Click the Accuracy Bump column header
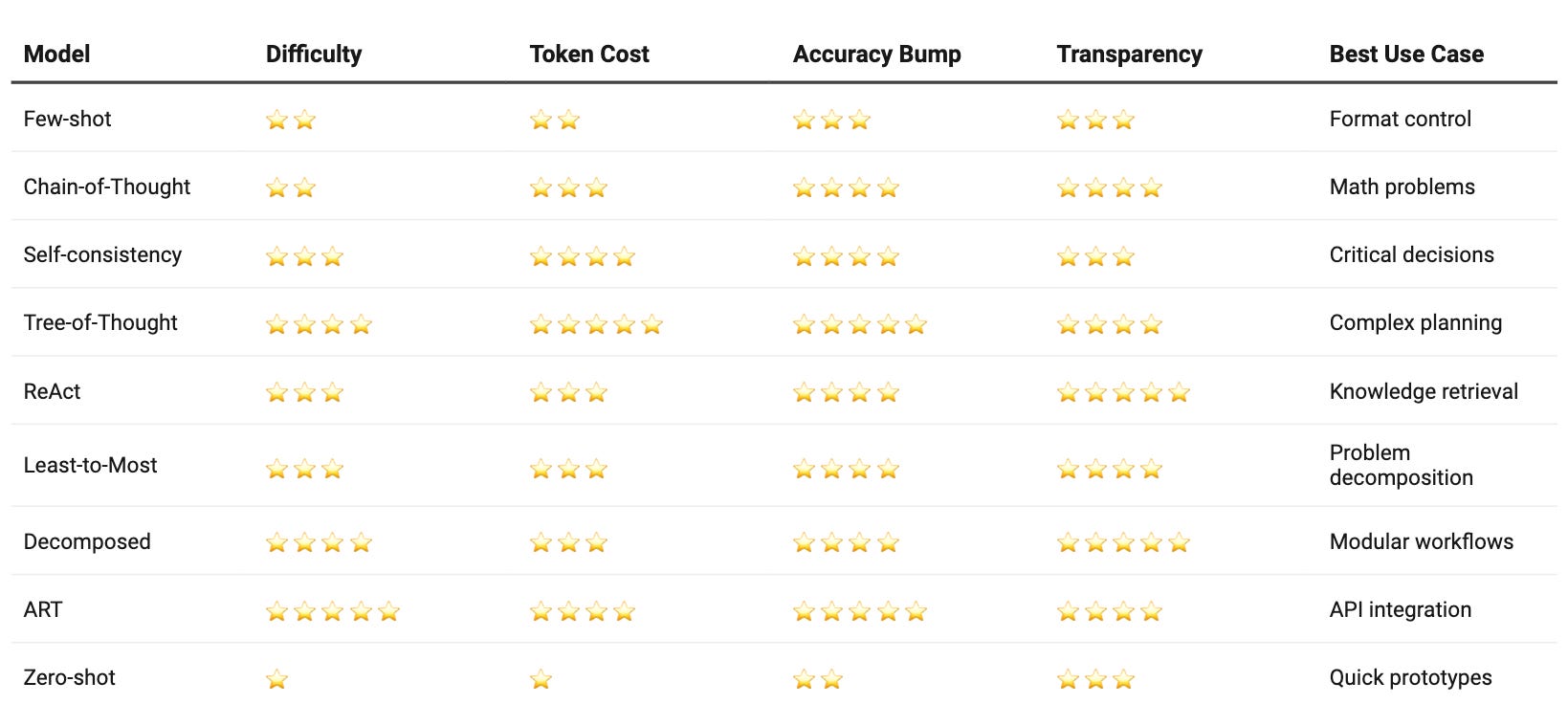 [876, 55]
